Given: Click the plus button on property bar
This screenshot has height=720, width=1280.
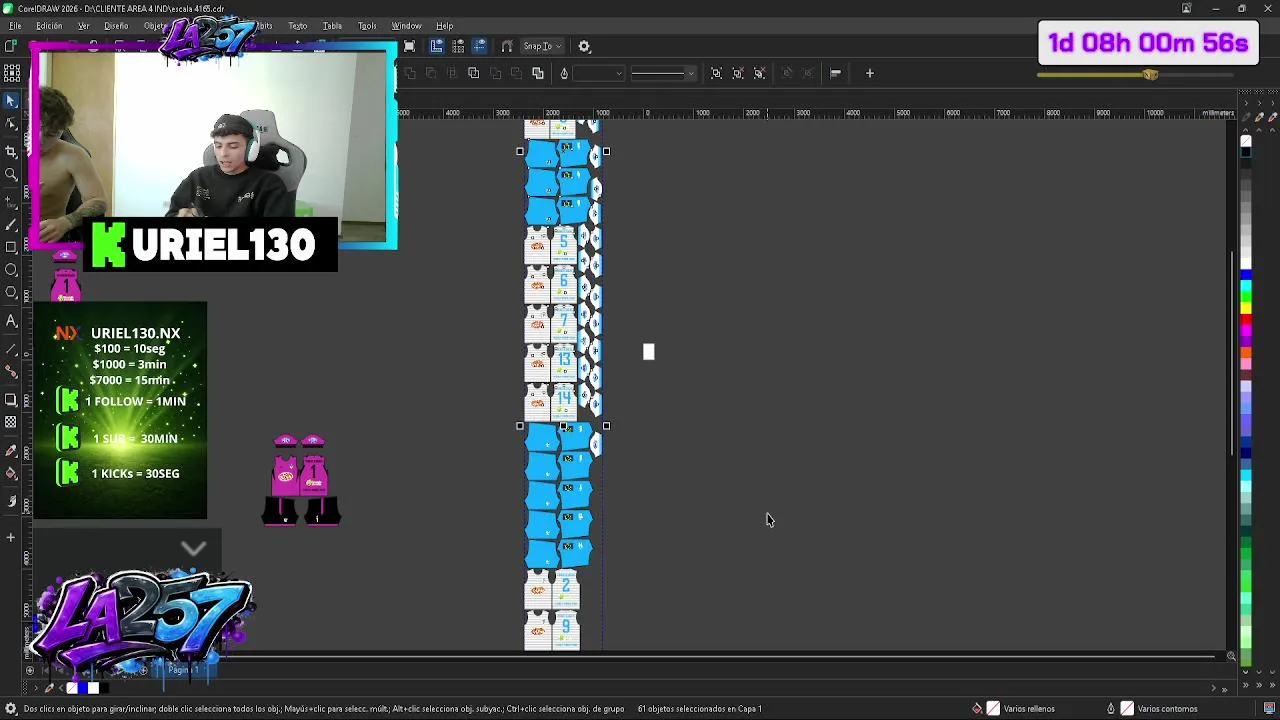Looking at the screenshot, I should coord(870,73).
